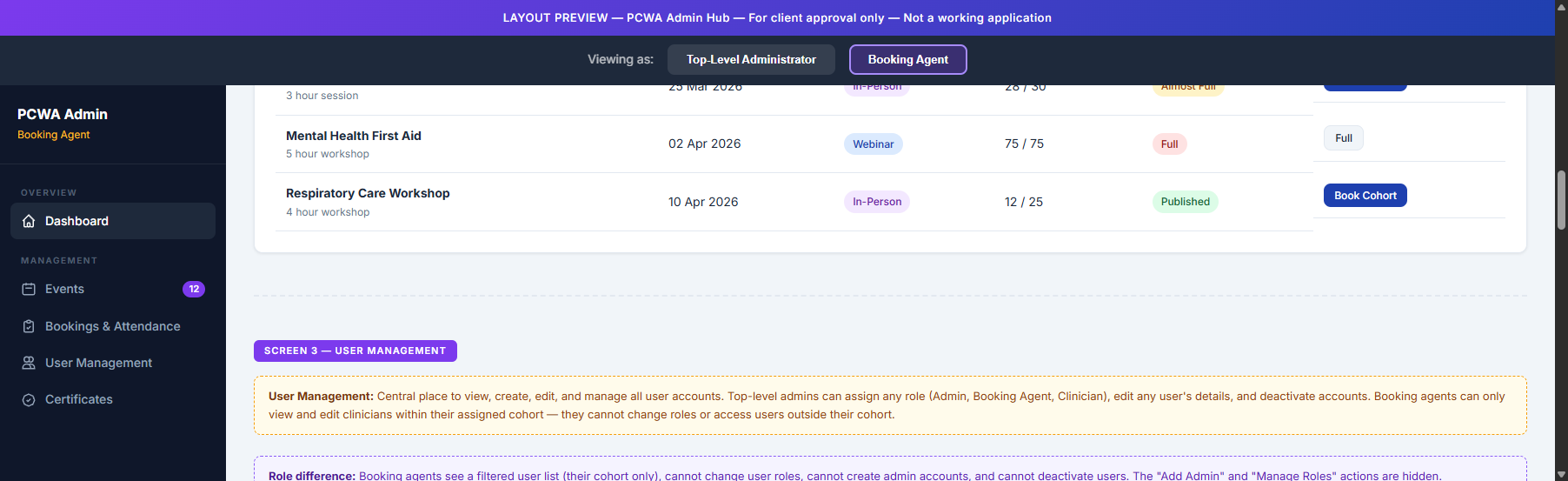Click the Webinar tag for Mental Health First Aid
Viewport: 1568px width, 481px height.
[x=873, y=144]
